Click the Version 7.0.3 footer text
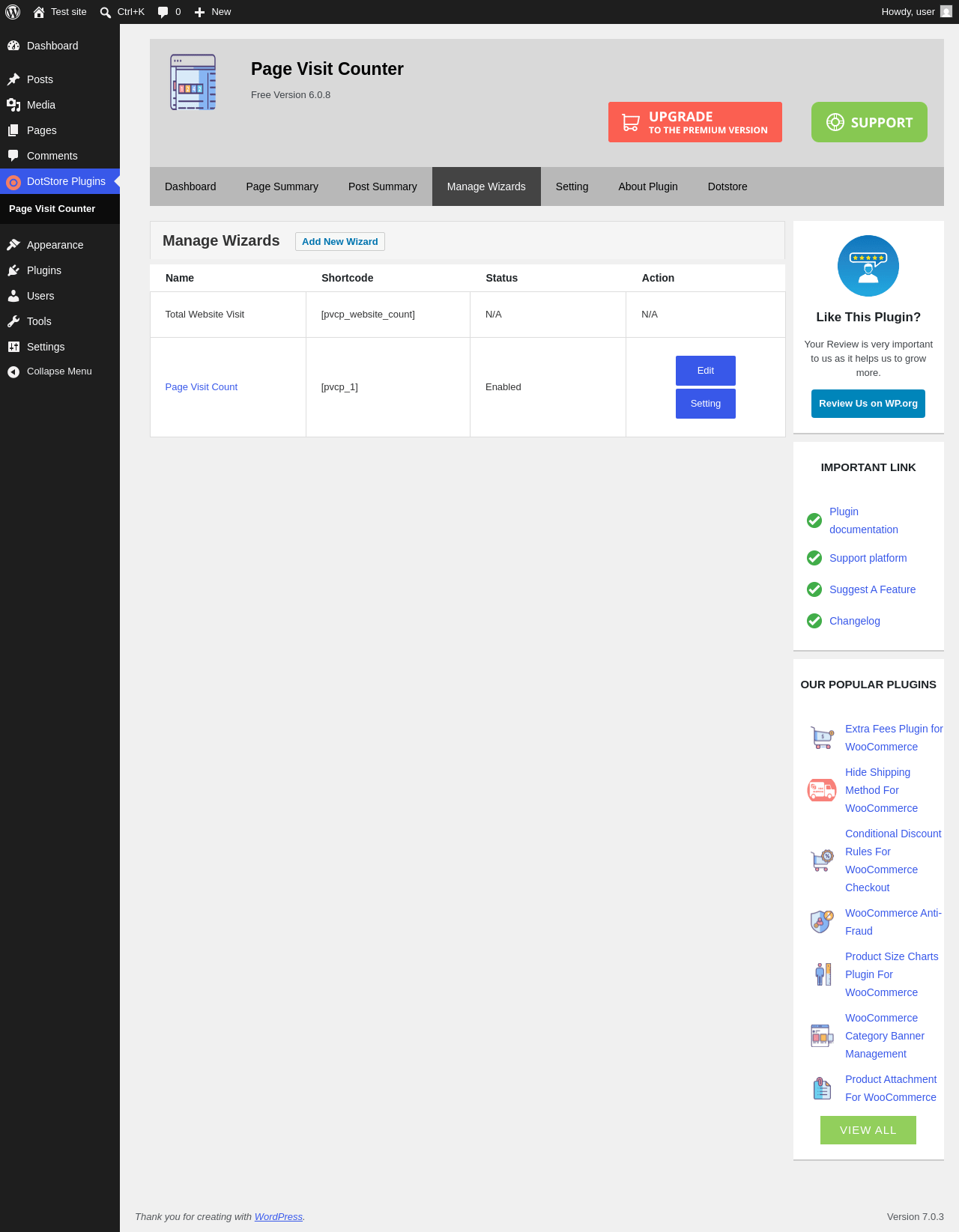The height and width of the screenshot is (1232, 959). pos(916,1217)
